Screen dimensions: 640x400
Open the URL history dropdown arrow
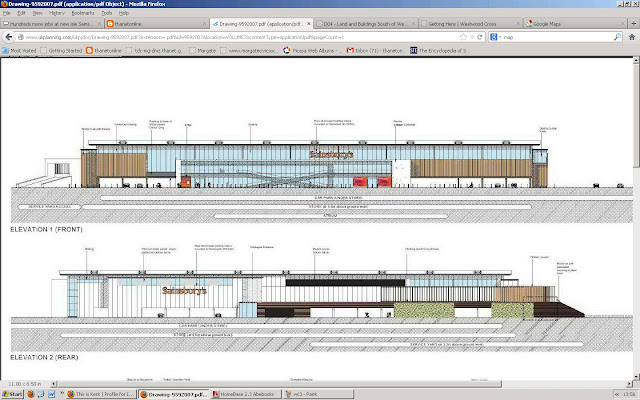[472, 37]
